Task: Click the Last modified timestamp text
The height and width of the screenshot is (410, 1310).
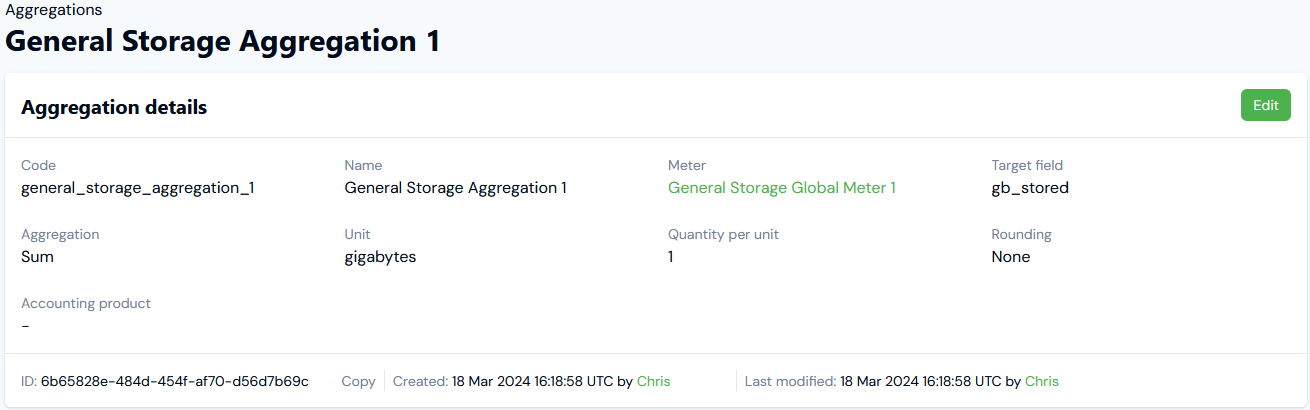Action: [x=920, y=381]
